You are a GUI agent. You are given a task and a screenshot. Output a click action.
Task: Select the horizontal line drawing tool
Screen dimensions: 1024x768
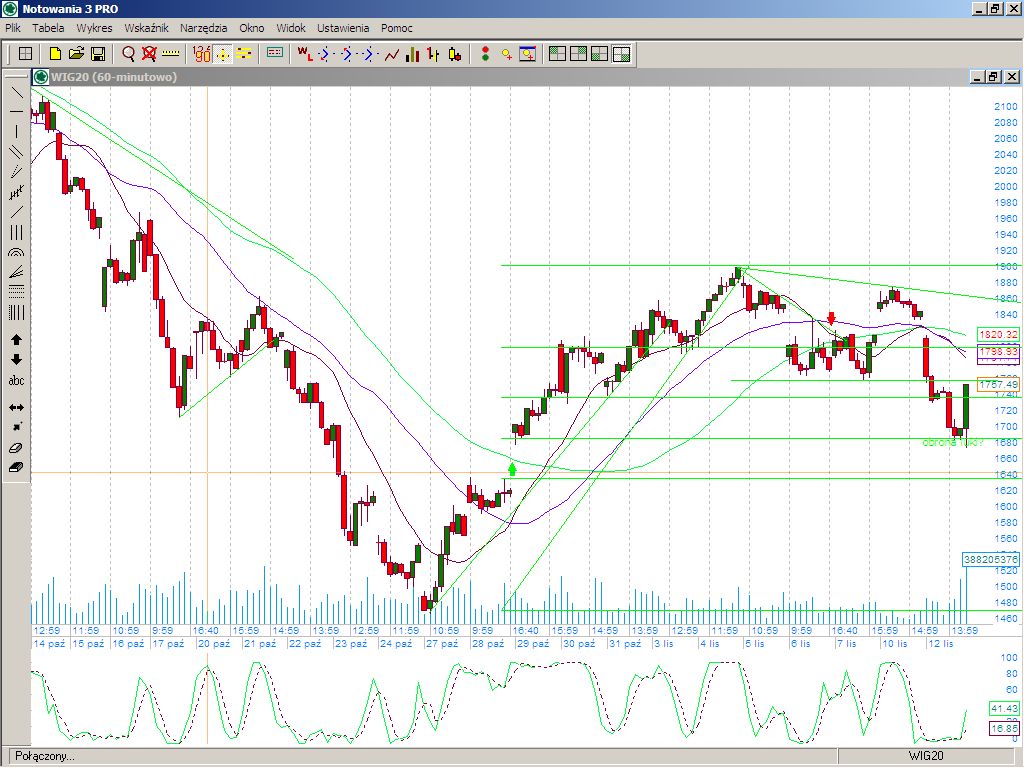[16, 111]
